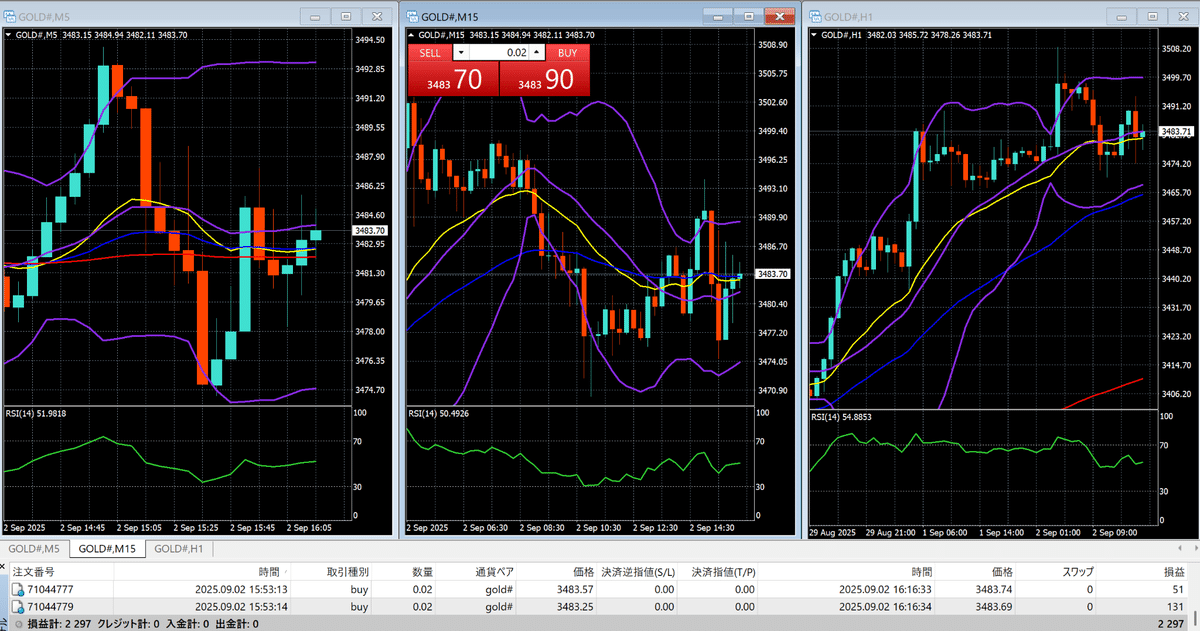The image size is (1200, 631).
Task: Switch to the GOLD#,M15 chart tab
Action: point(107,549)
